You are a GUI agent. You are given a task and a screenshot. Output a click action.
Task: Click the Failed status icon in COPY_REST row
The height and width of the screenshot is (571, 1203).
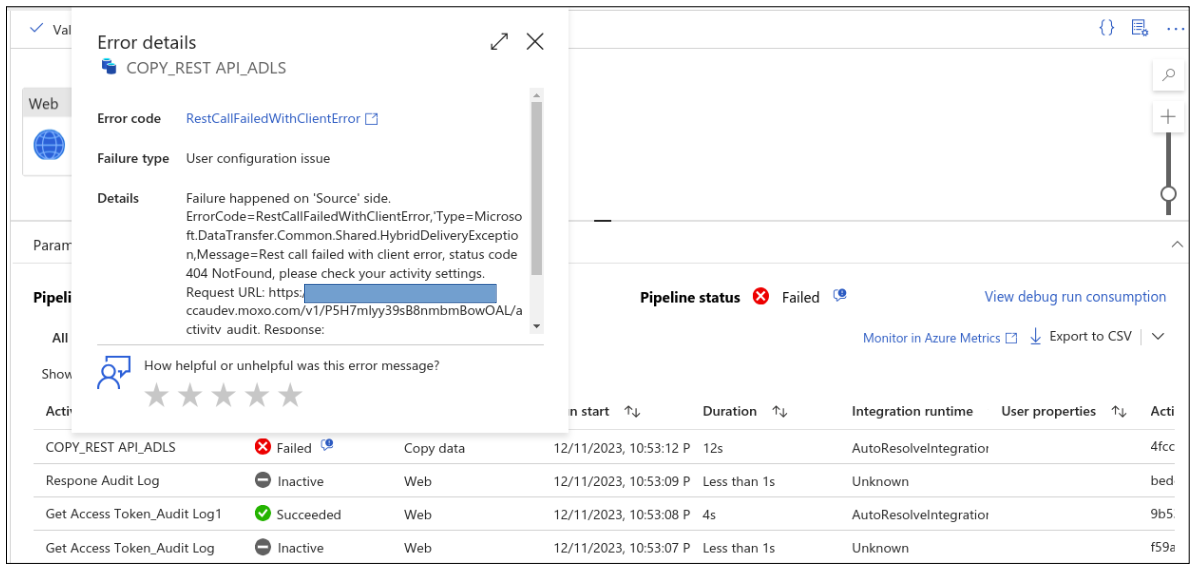click(x=263, y=447)
